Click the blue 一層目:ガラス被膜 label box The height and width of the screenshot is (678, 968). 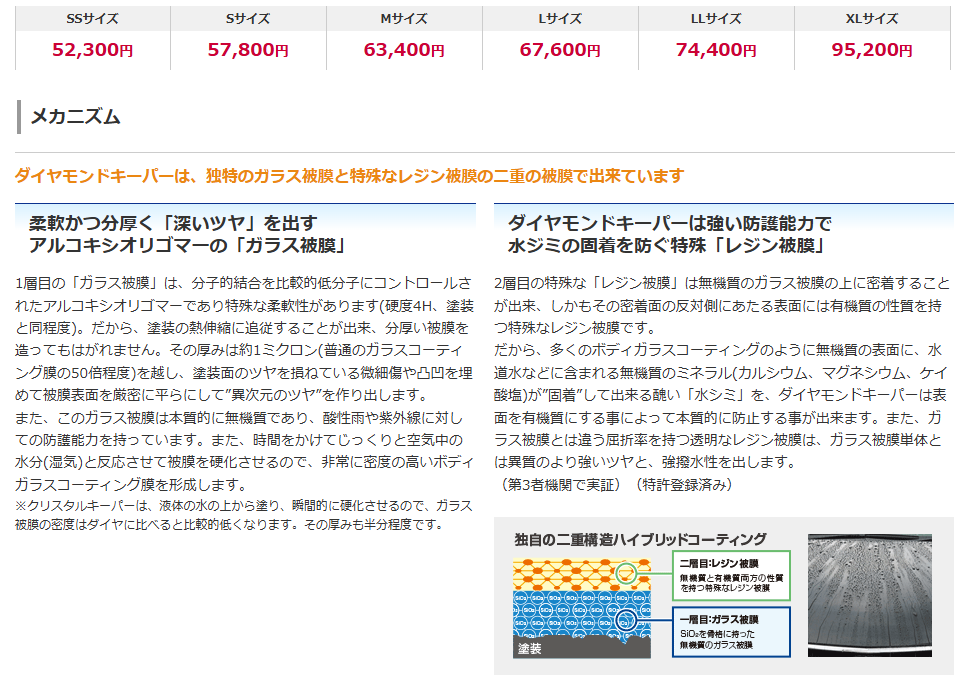tap(730, 632)
